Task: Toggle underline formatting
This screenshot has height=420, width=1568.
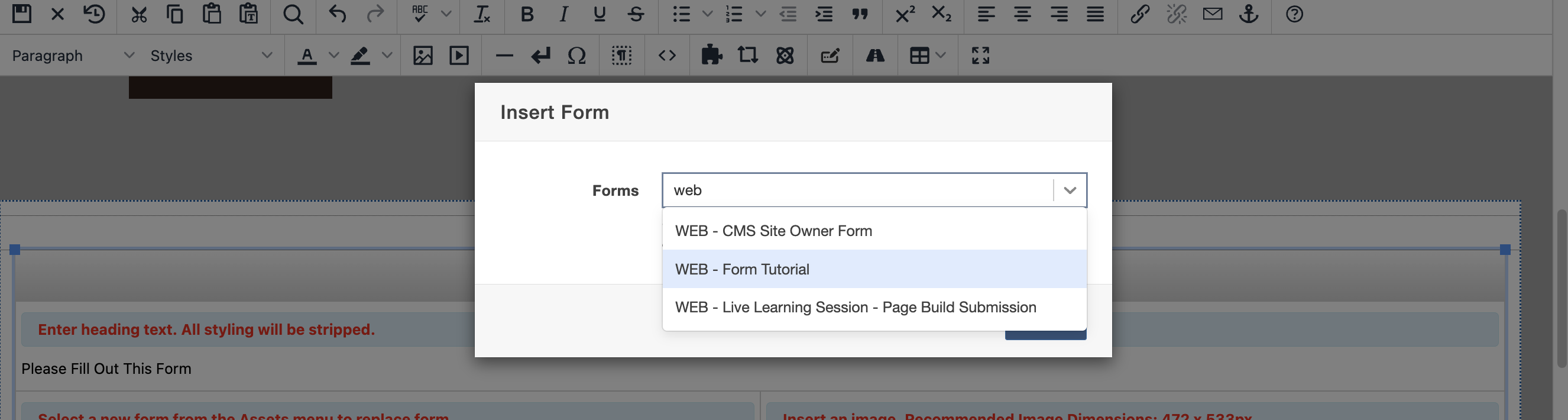Action: click(600, 14)
